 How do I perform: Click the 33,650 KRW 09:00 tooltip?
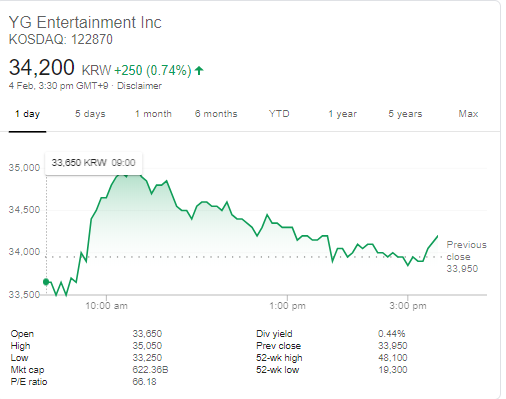[x=94, y=163]
